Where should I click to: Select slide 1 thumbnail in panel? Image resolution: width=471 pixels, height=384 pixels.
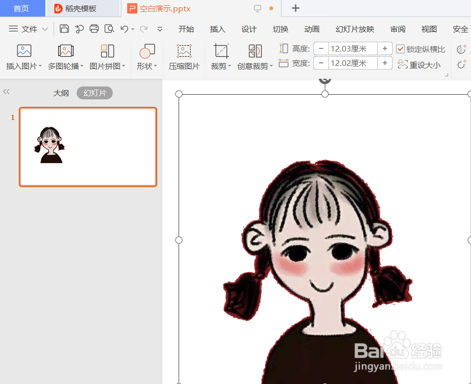[88, 147]
